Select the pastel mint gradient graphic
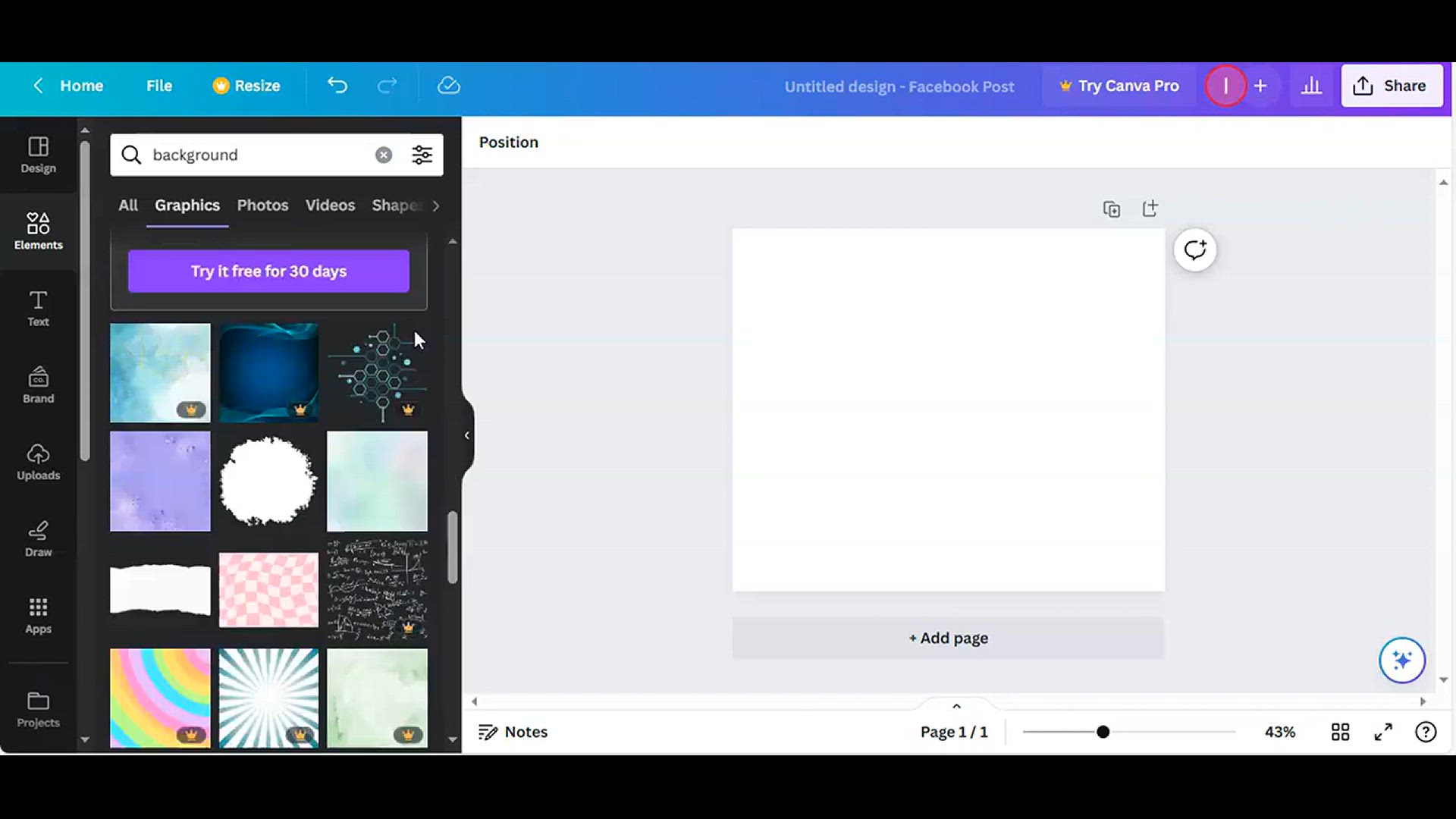1456x819 pixels. (x=377, y=482)
